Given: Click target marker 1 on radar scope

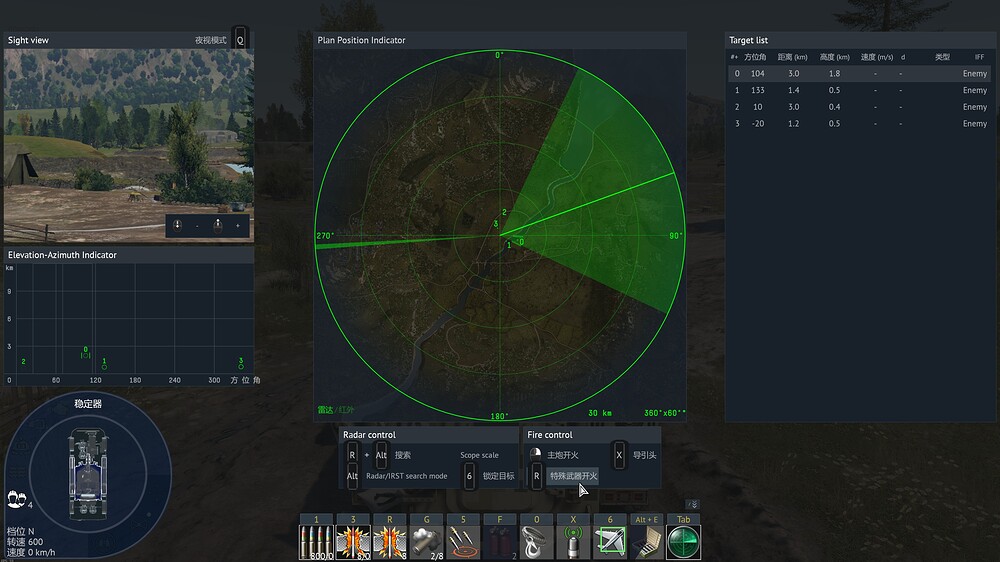Looking at the screenshot, I should 508,244.
